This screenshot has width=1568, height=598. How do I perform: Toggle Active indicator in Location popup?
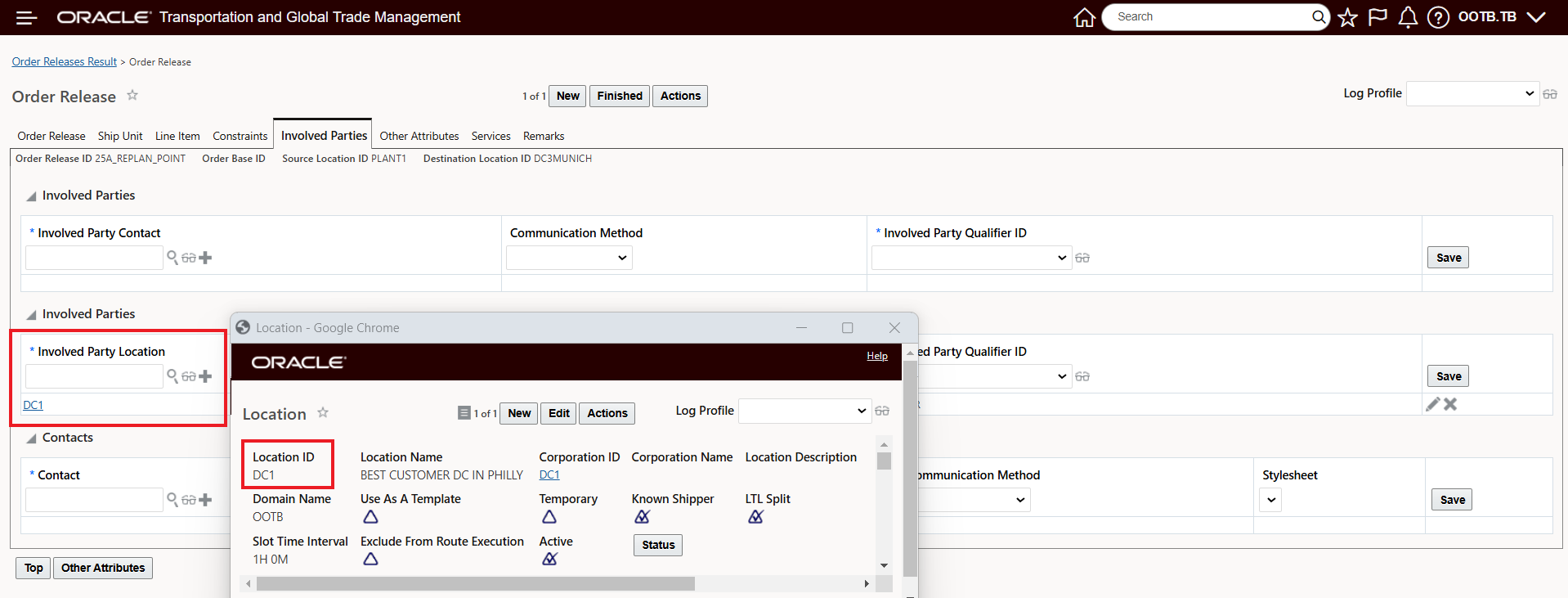[x=549, y=560]
